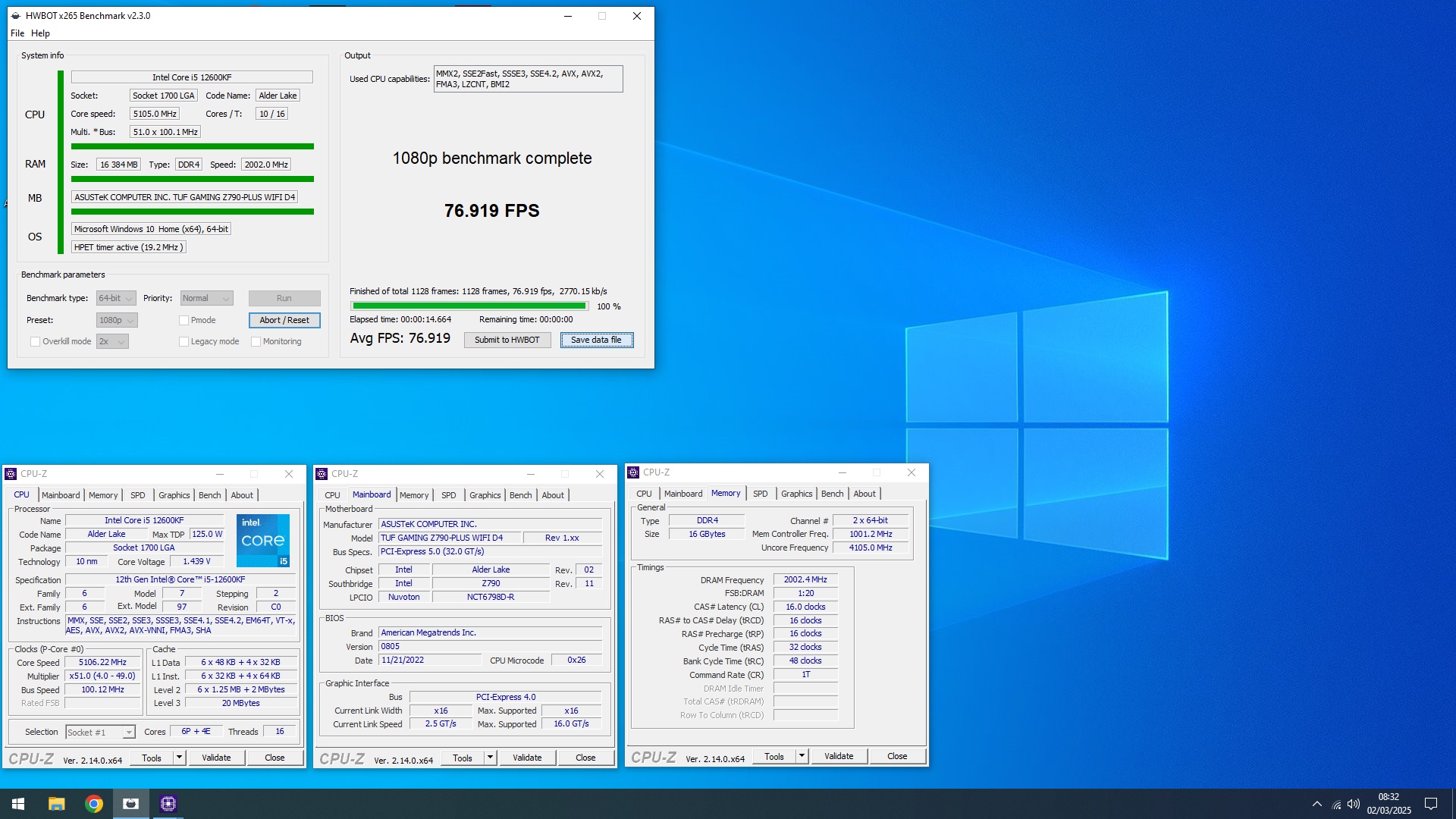The height and width of the screenshot is (819, 1456).
Task: Open the notification center icon
Action: tap(1431, 804)
